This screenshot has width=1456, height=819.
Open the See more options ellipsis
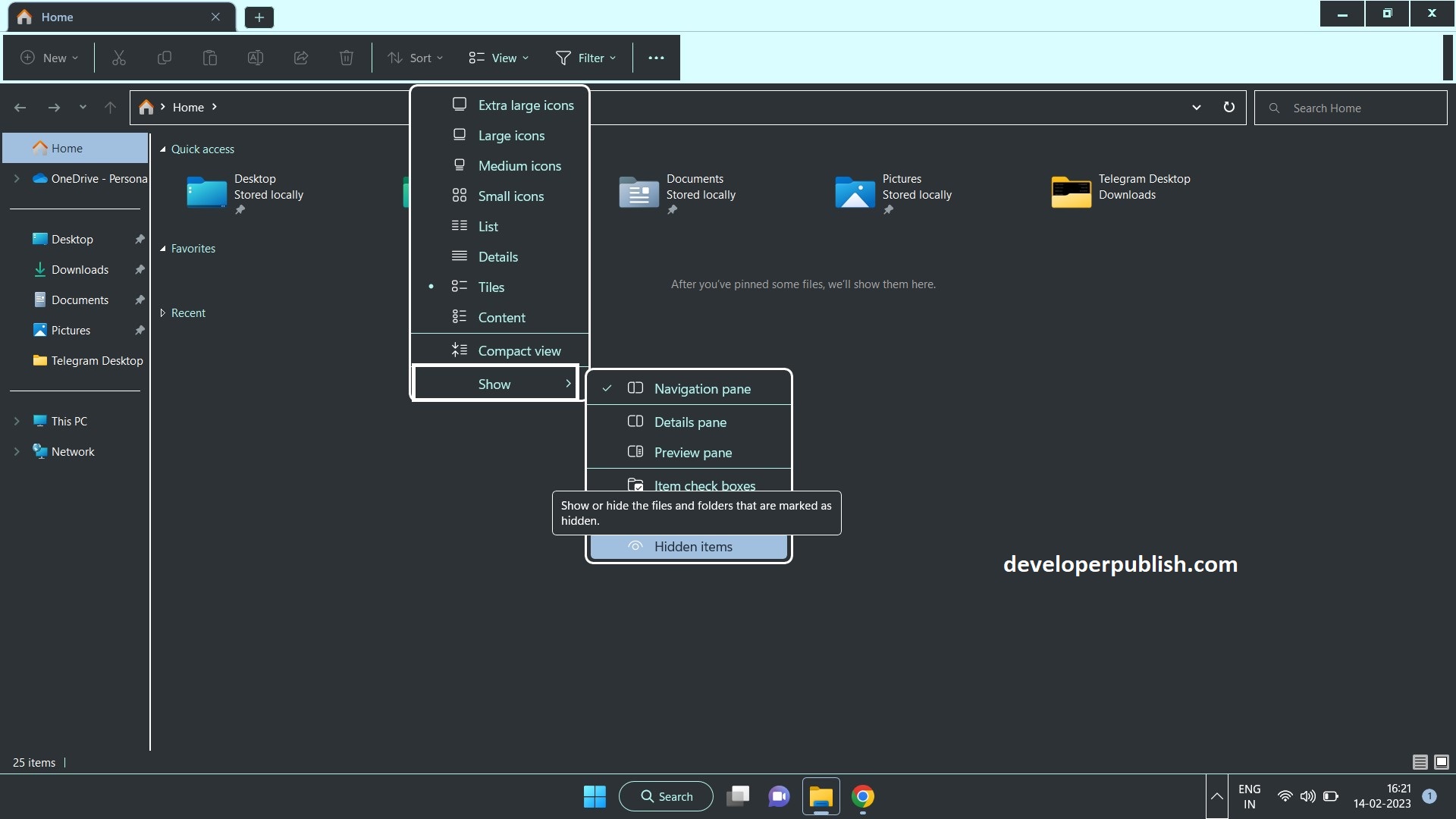655,58
